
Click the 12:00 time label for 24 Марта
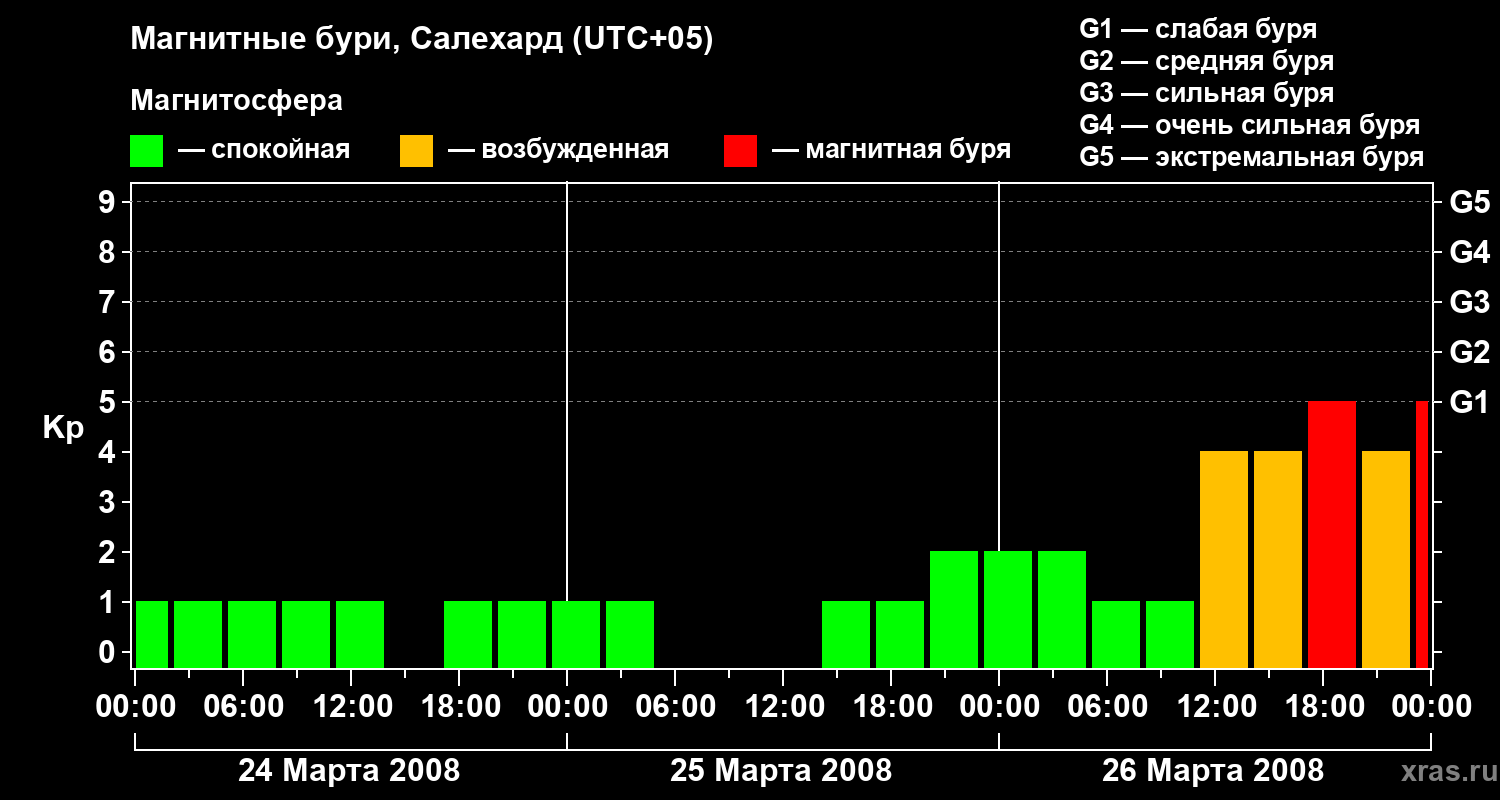pyautogui.click(x=351, y=706)
